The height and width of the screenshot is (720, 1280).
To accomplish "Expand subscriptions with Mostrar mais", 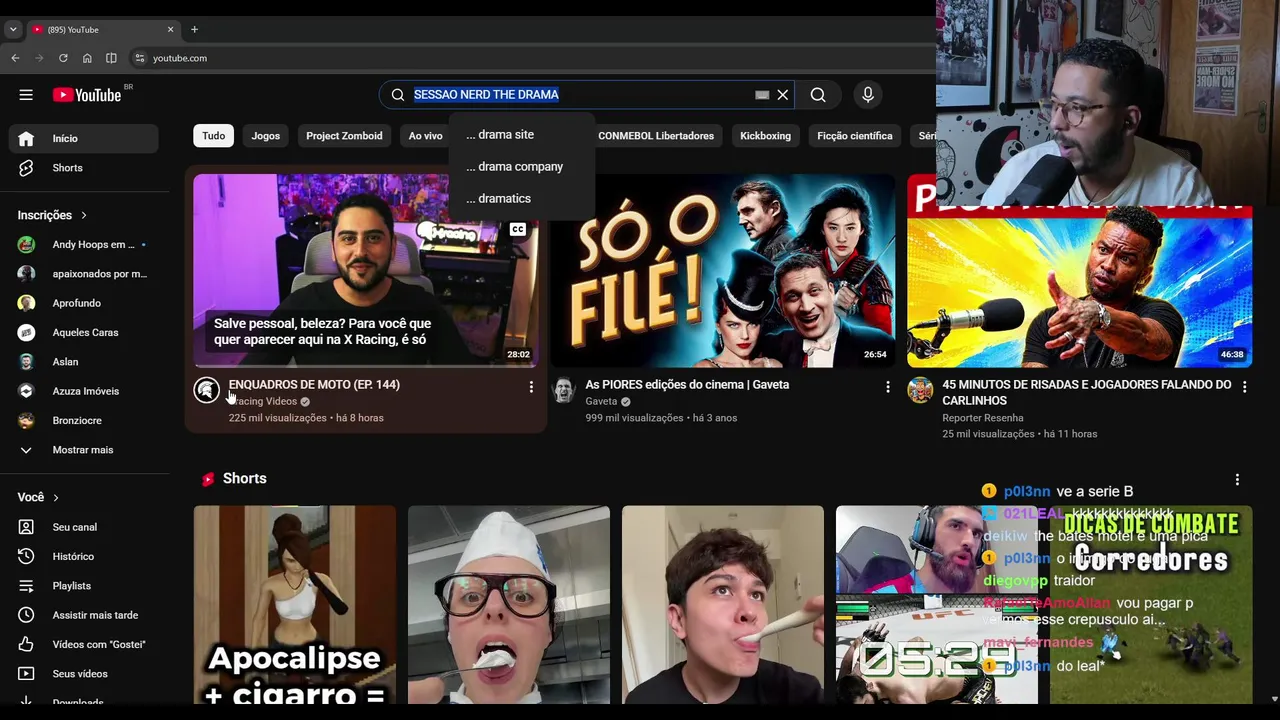I will tap(84, 450).
